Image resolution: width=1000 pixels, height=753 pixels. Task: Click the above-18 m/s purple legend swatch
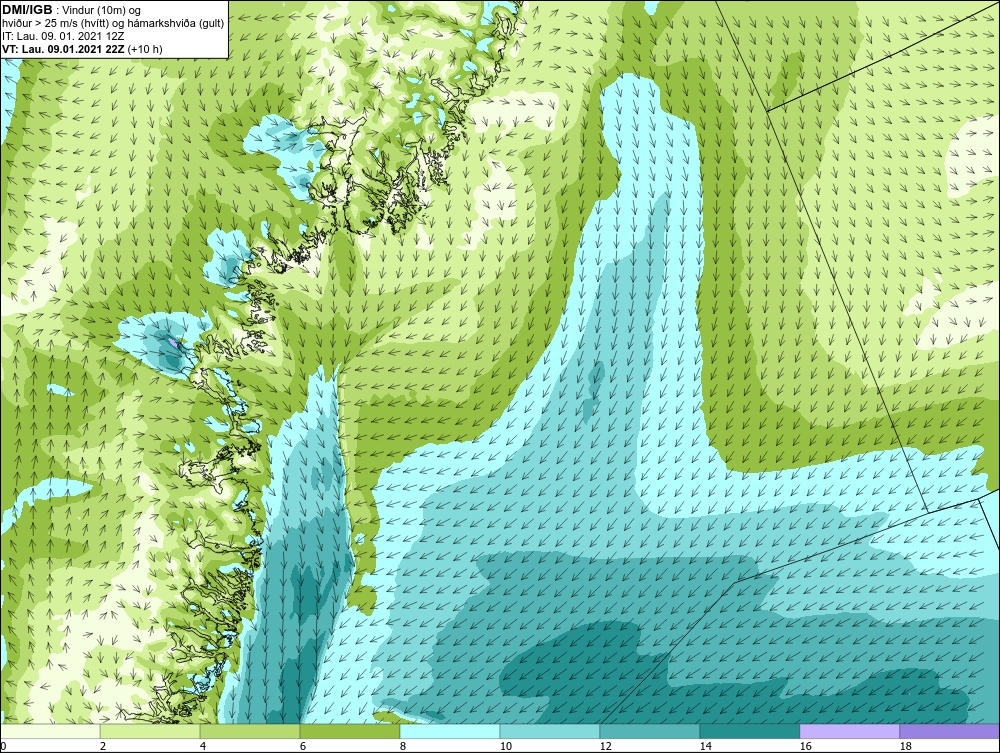tap(950, 731)
